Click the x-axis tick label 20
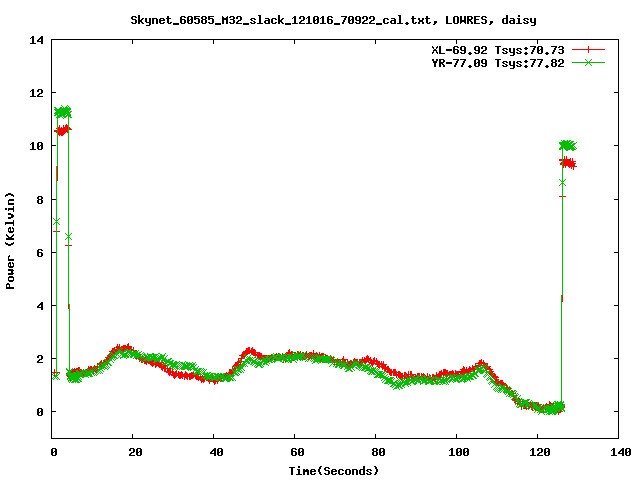 [135, 452]
